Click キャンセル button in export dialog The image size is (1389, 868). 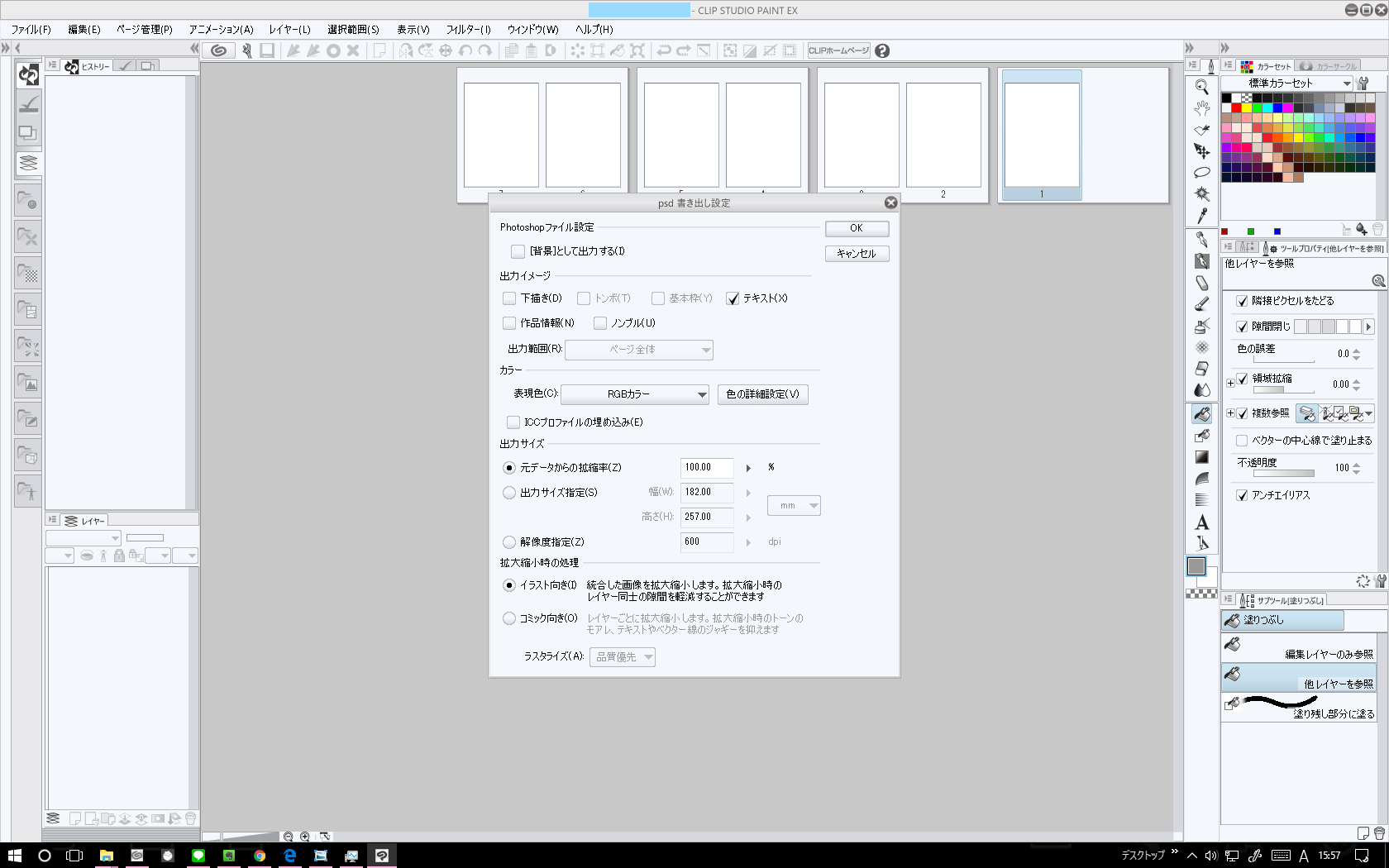857,254
